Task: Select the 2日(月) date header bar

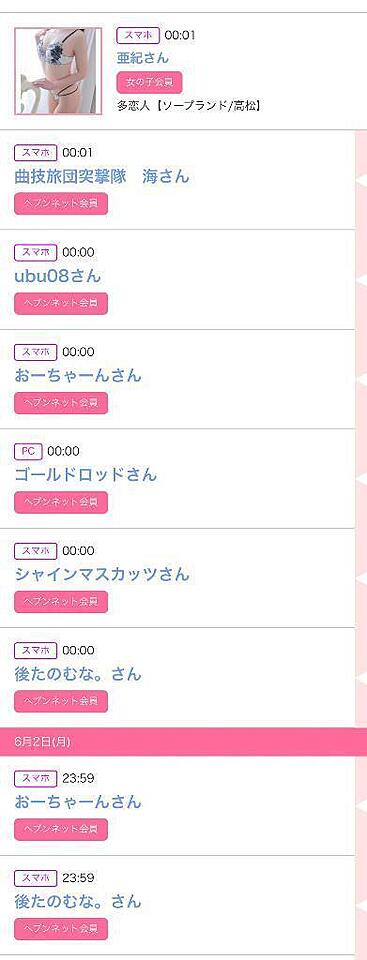Action: (x=183, y=741)
